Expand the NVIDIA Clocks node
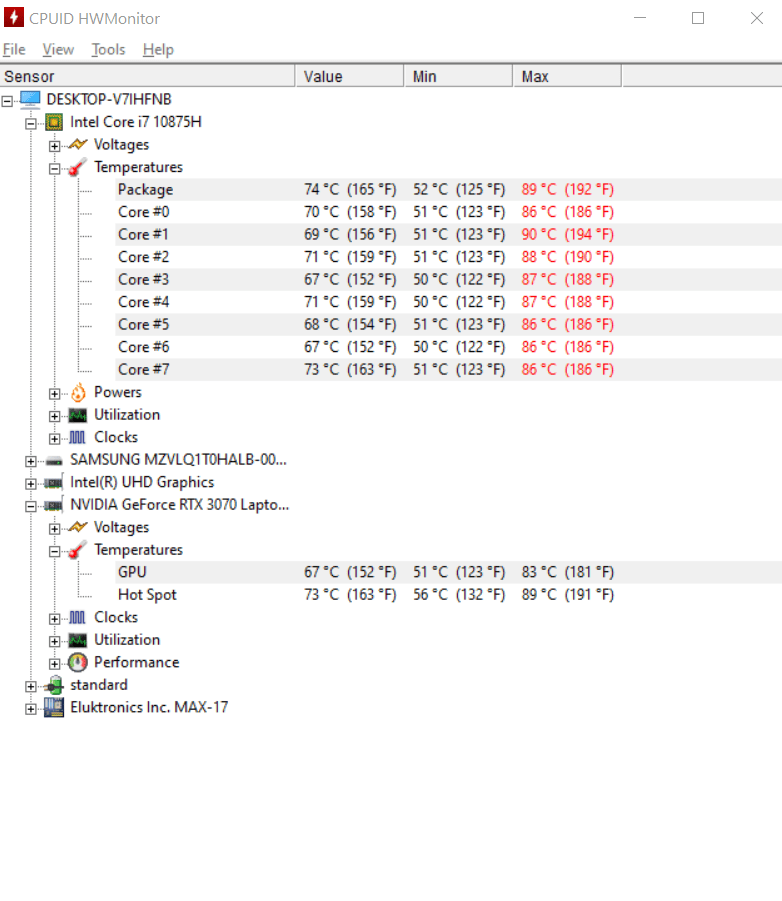 tap(55, 619)
